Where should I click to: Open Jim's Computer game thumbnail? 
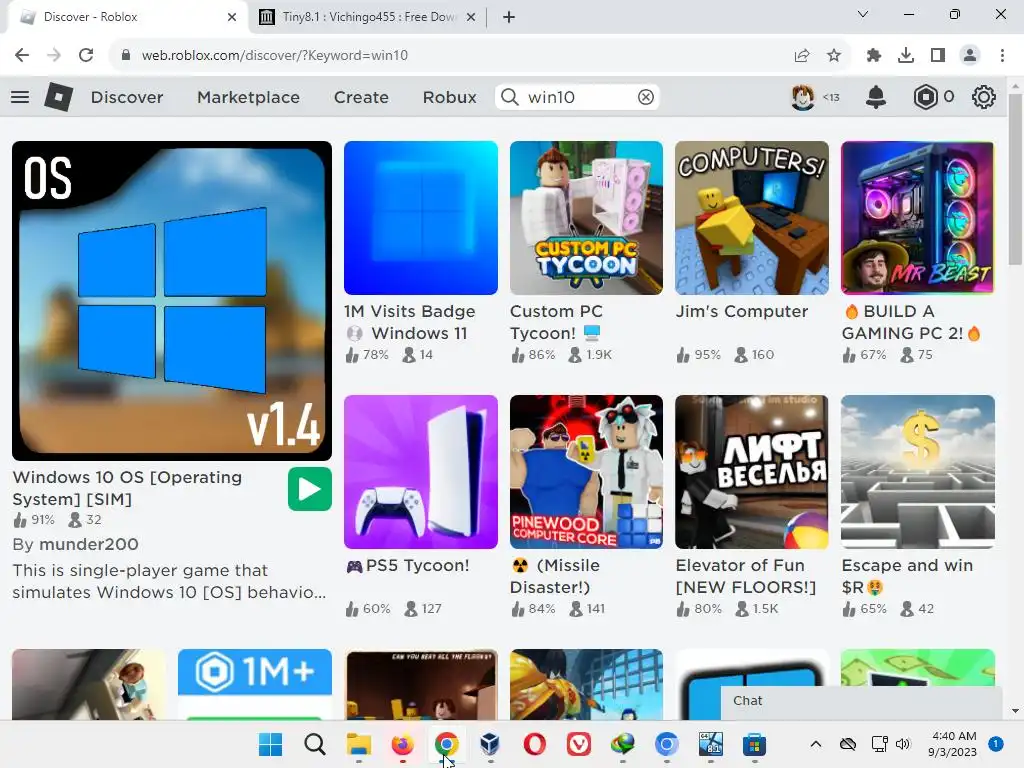click(x=752, y=218)
